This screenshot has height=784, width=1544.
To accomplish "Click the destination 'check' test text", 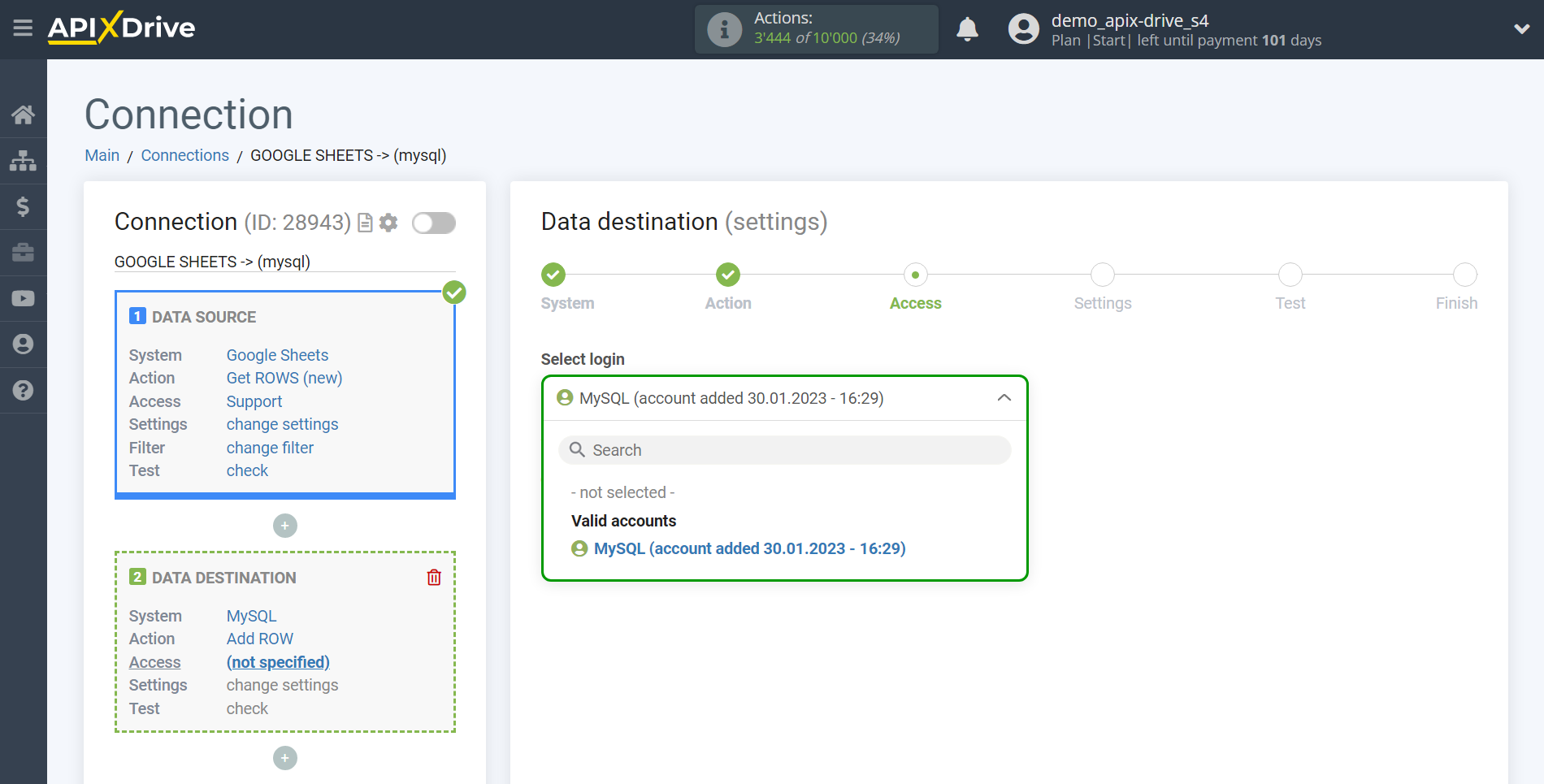I will 247,708.
